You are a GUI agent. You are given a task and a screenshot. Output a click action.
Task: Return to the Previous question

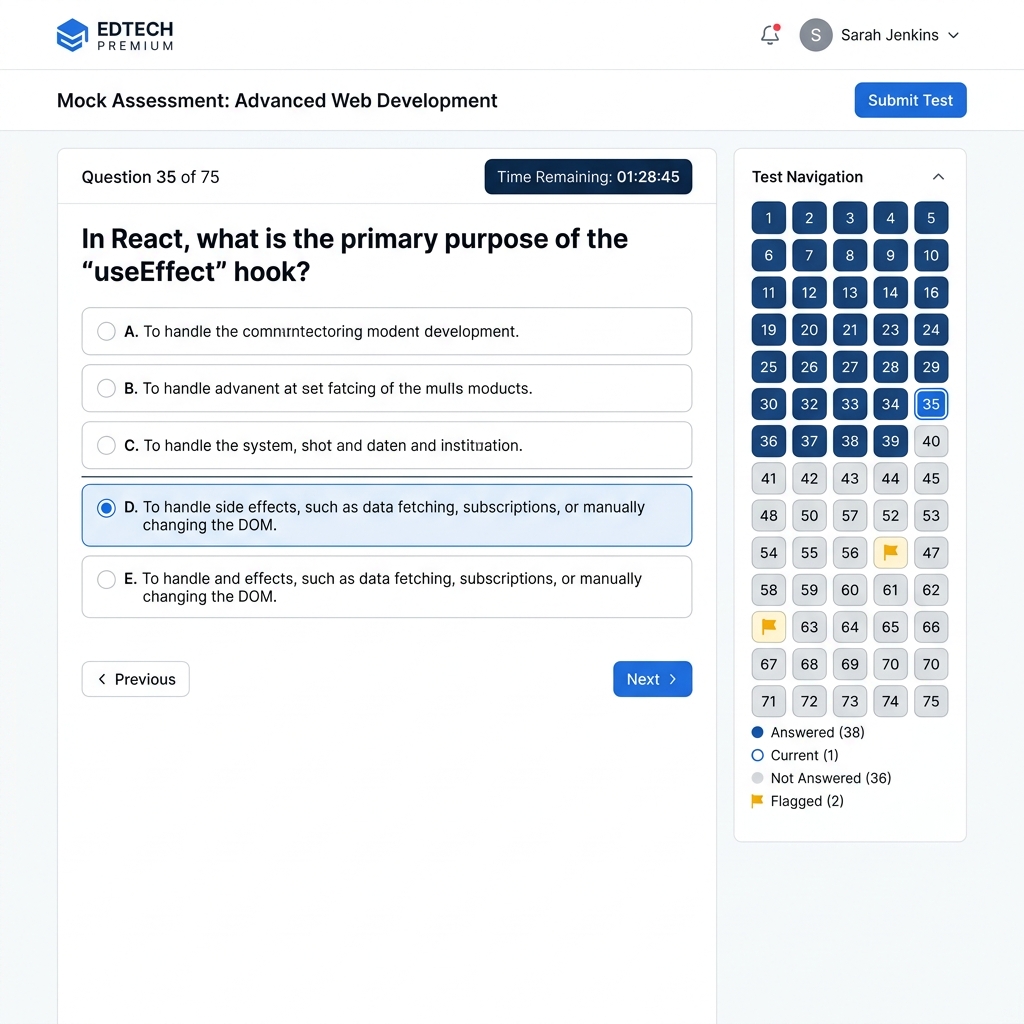[136, 679]
